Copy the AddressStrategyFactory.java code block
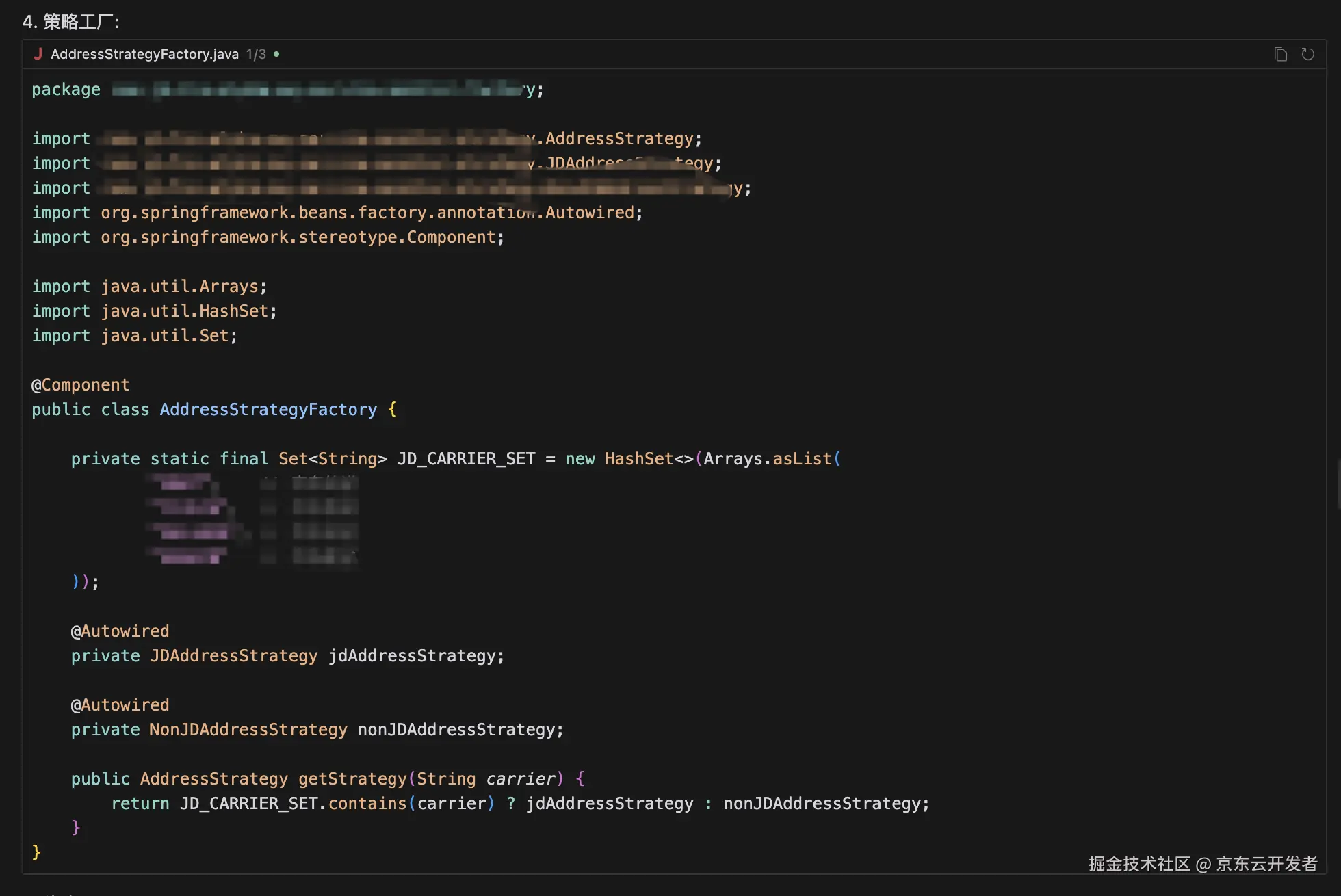Screen dimensions: 1341x896 click(1280, 54)
